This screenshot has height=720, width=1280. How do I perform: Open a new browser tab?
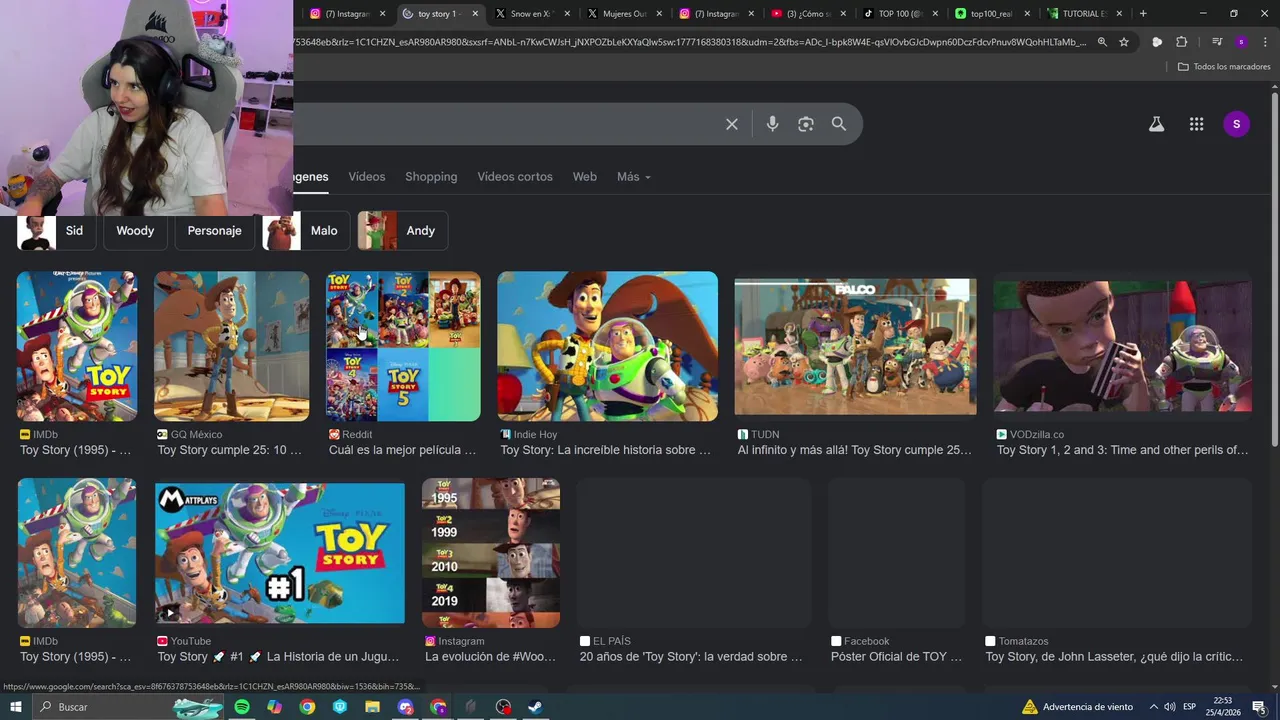tap(1143, 13)
